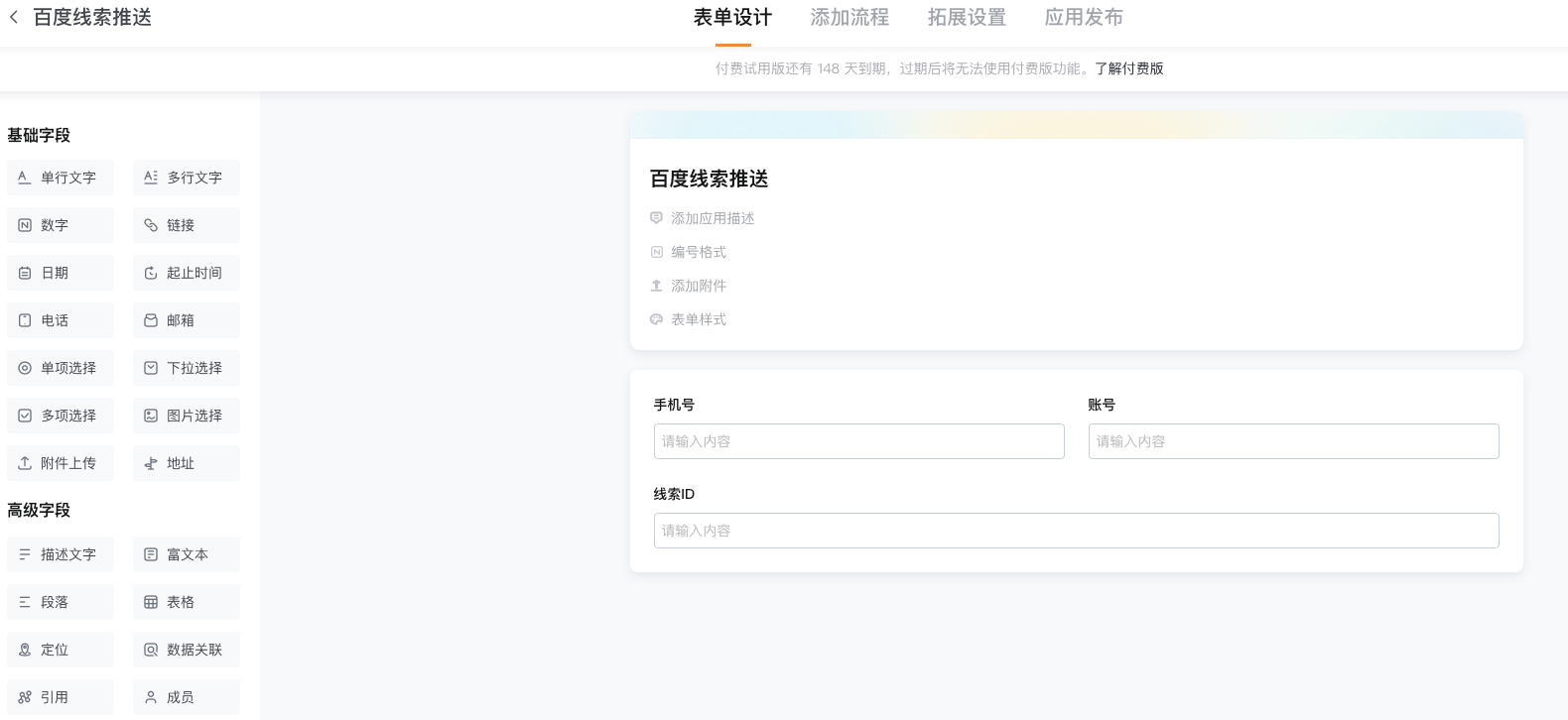Select the 手机号 field label

(x=674, y=405)
